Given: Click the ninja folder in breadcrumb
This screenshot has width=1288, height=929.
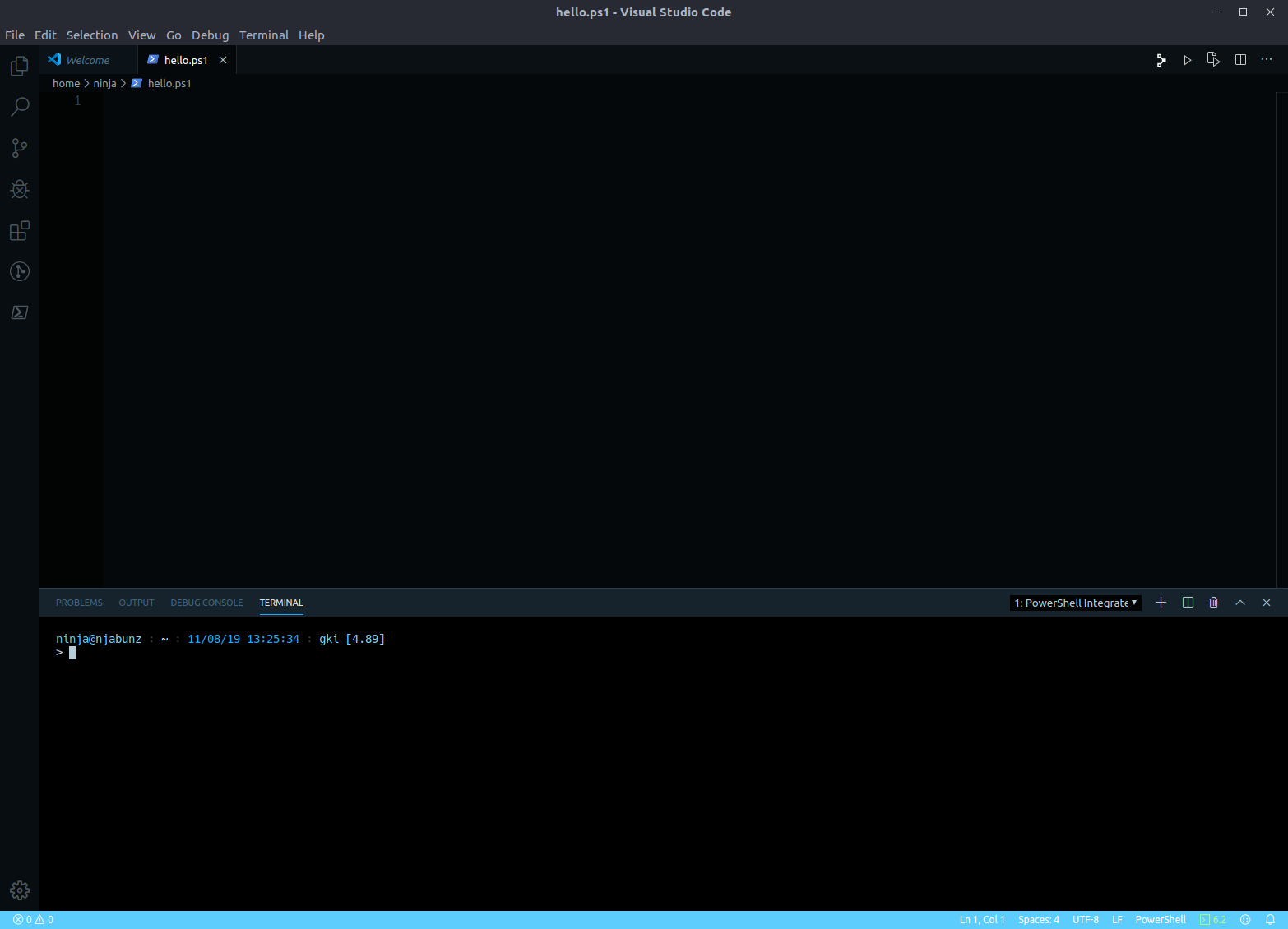Looking at the screenshot, I should (x=104, y=83).
